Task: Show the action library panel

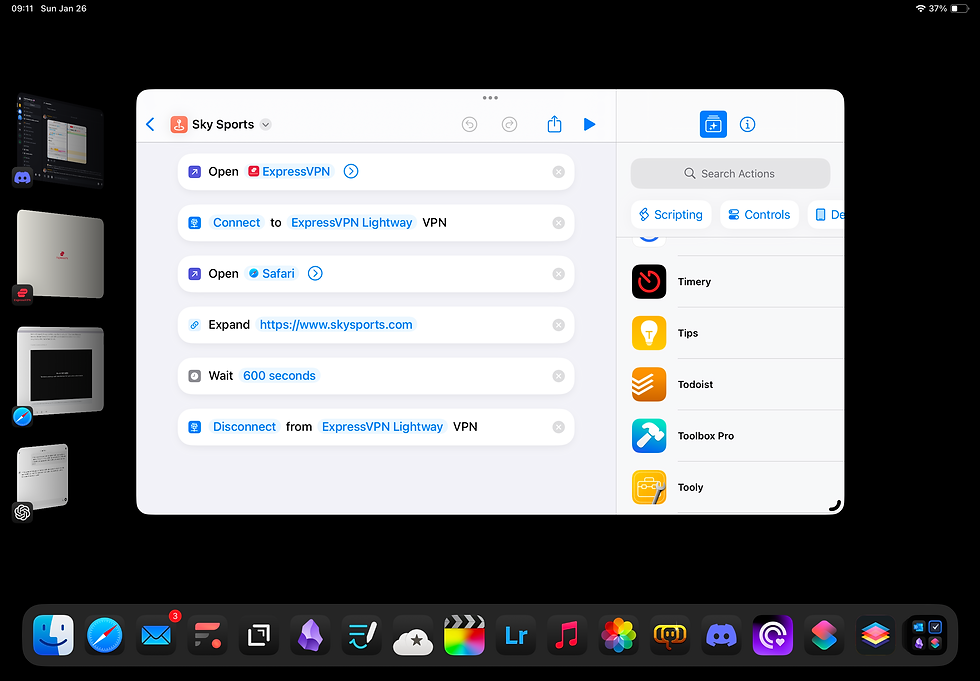Action: click(713, 124)
